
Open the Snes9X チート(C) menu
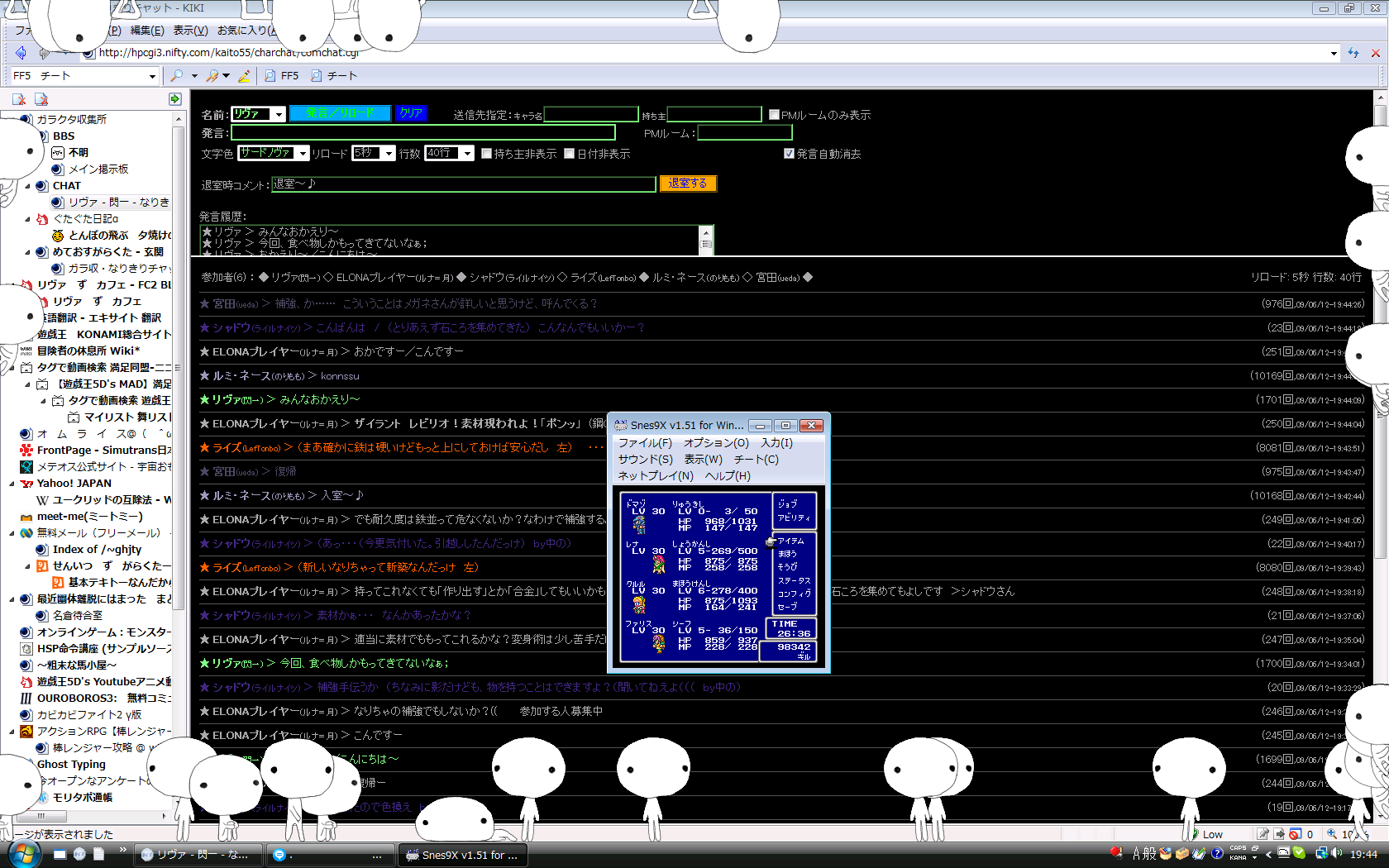click(756, 459)
